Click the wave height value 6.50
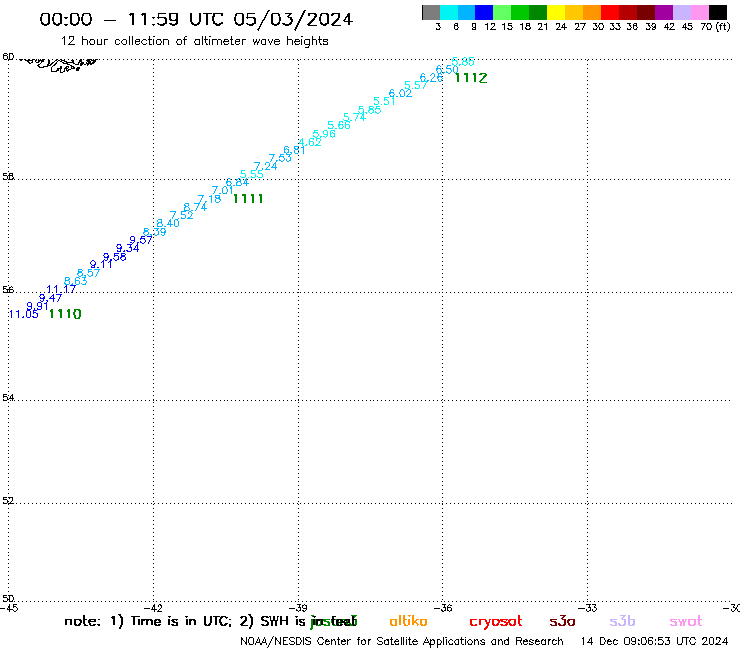 (447, 69)
